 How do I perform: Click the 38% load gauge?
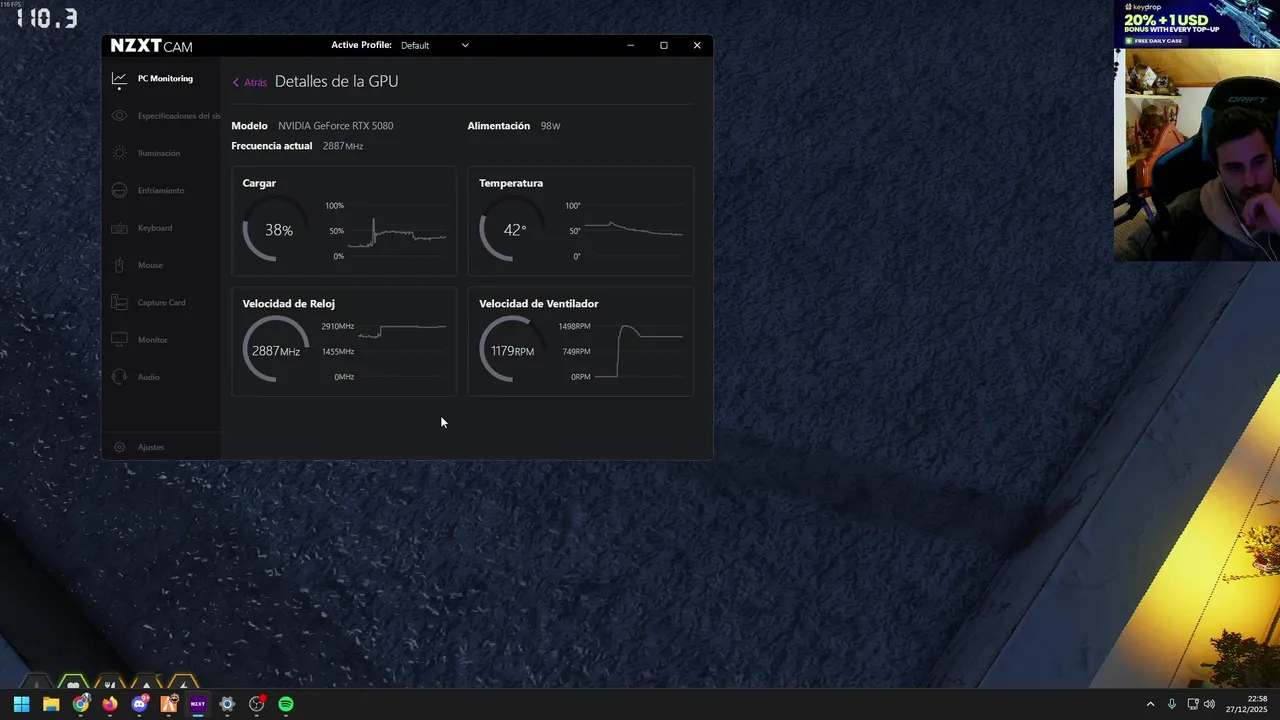coord(276,230)
